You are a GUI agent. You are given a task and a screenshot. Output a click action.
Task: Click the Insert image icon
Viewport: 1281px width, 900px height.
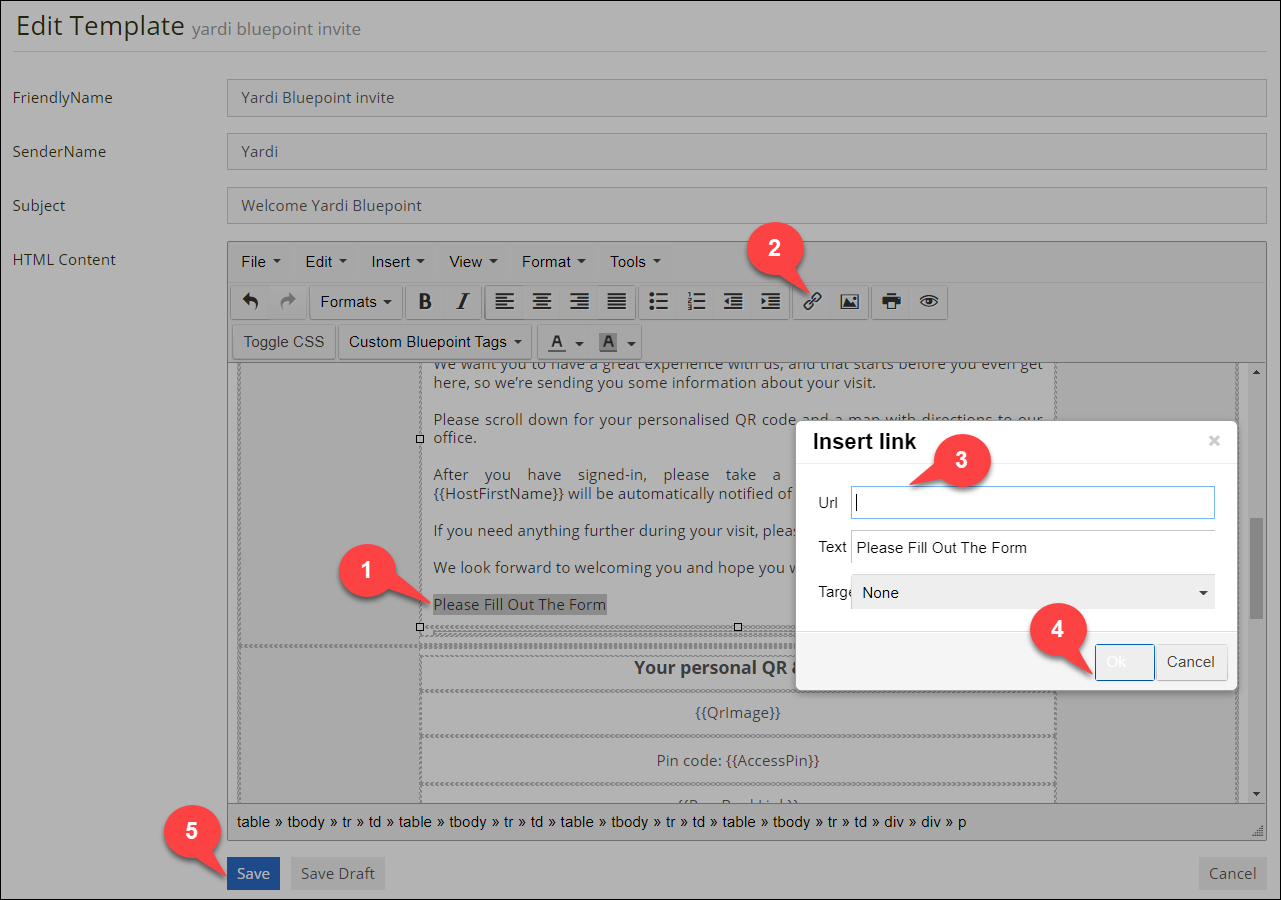point(849,301)
